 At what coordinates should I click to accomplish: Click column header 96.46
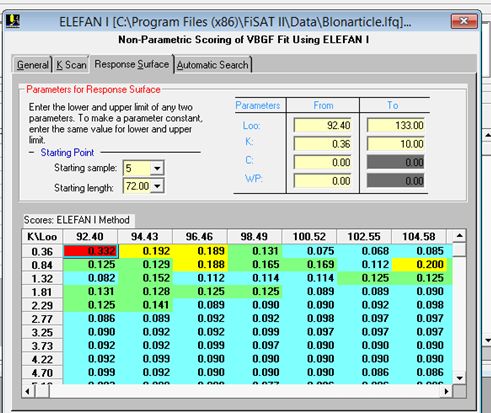(199, 237)
